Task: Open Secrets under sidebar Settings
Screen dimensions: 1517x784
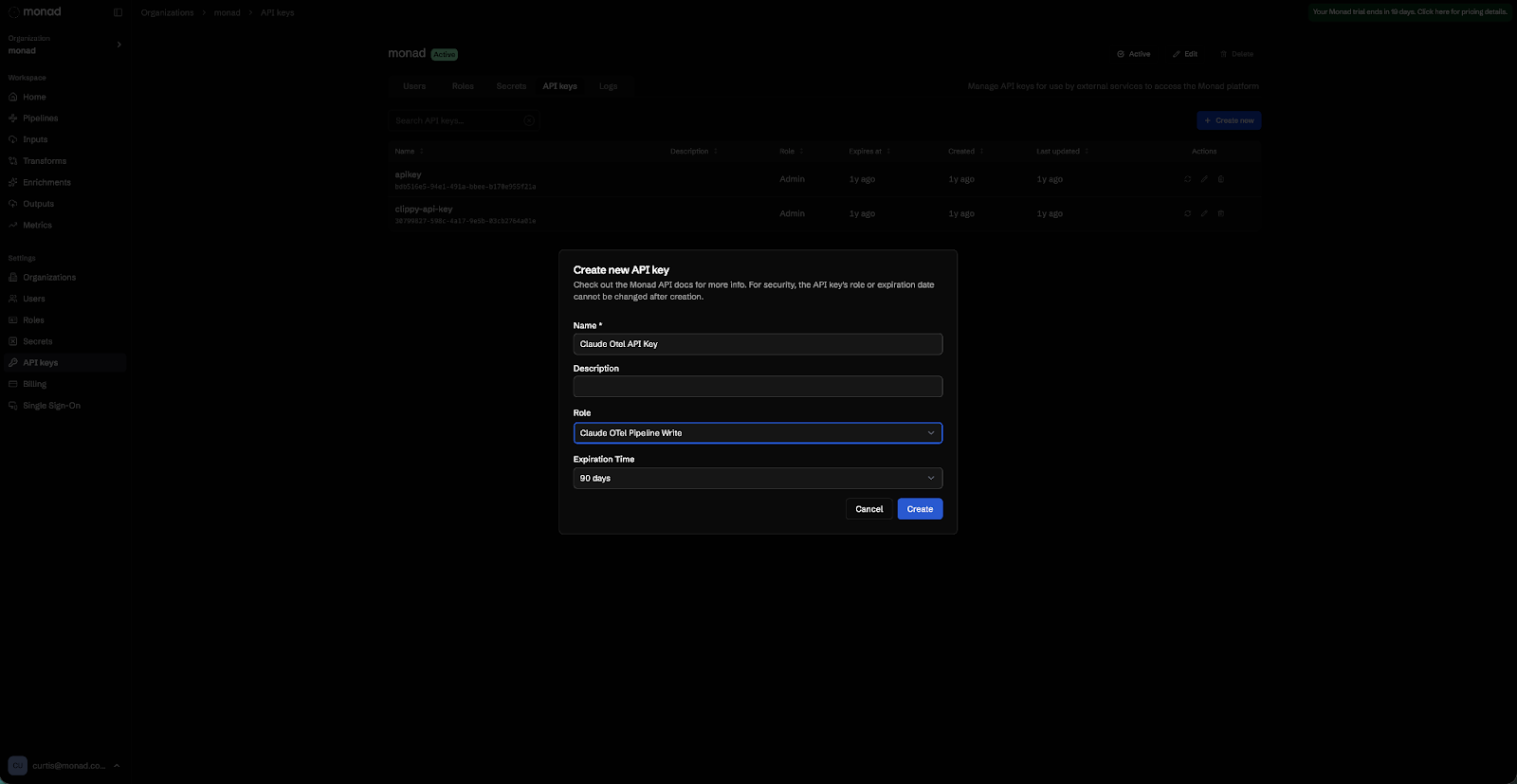Action: (37, 341)
